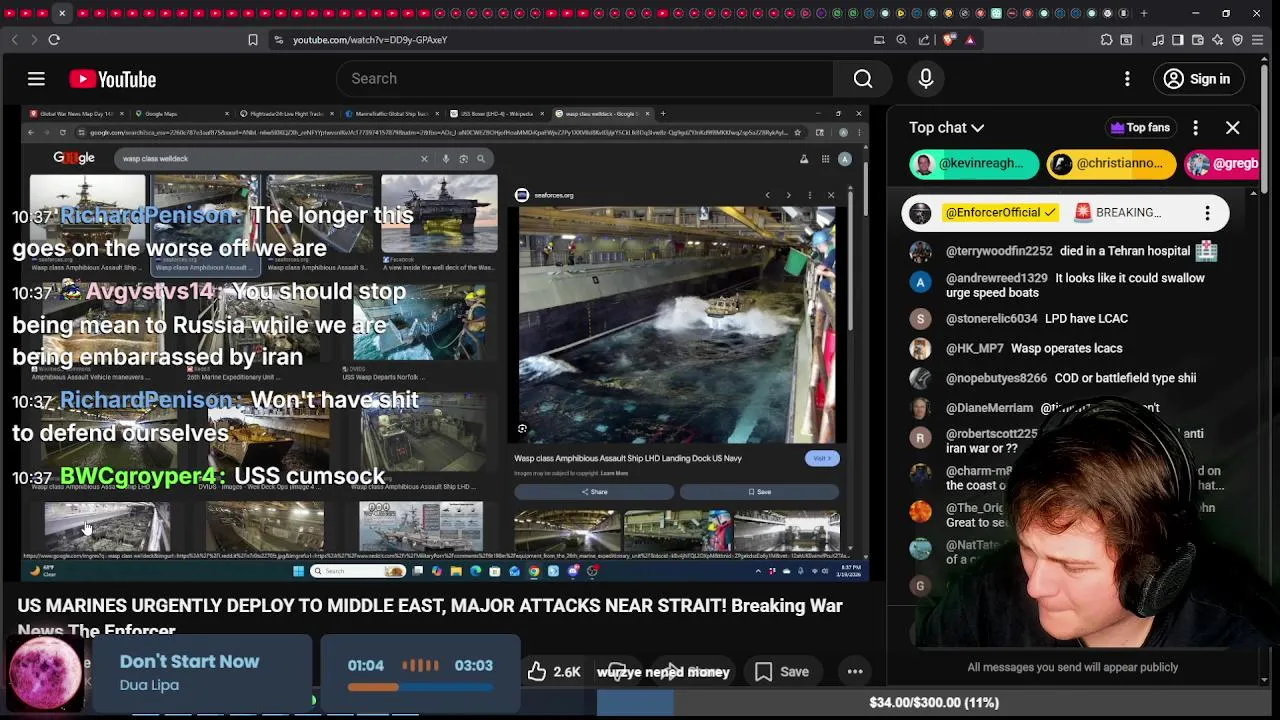Click the message 'LPD have LCAC'
1280x720 pixels.
[1086, 319]
